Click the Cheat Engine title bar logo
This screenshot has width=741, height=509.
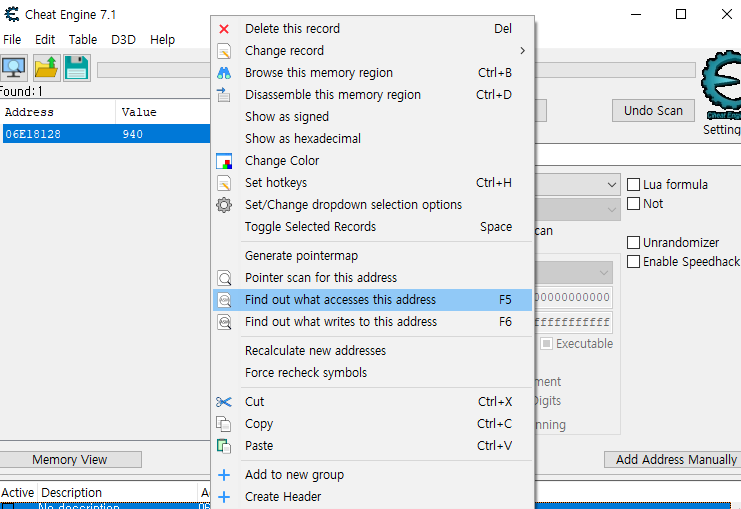click(x=11, y=14)
